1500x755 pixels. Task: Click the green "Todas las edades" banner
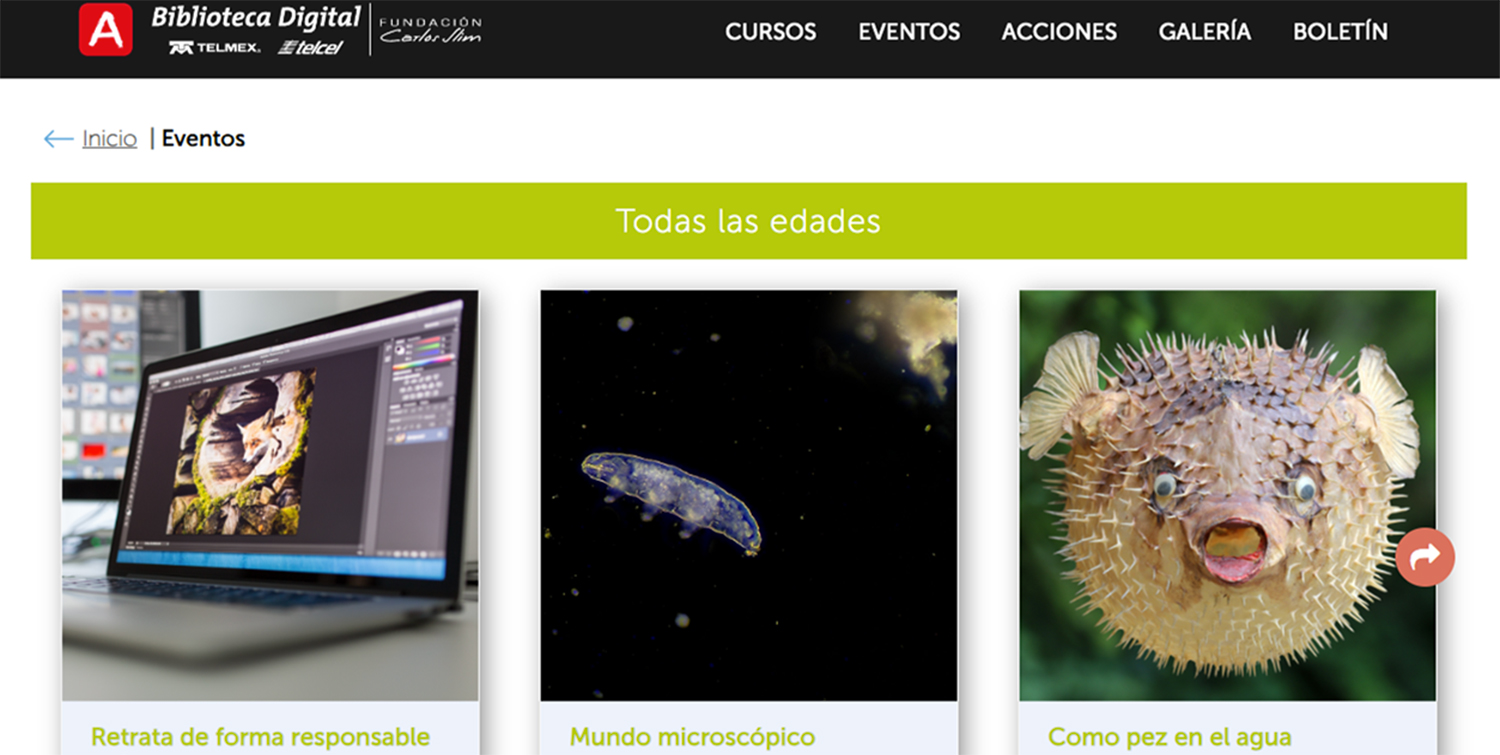click(748, 221)
